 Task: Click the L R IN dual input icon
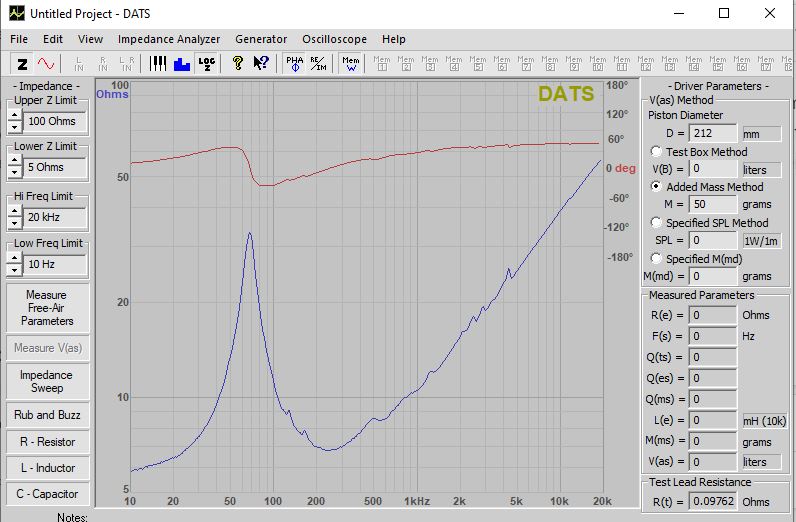[x=127, y=64]
